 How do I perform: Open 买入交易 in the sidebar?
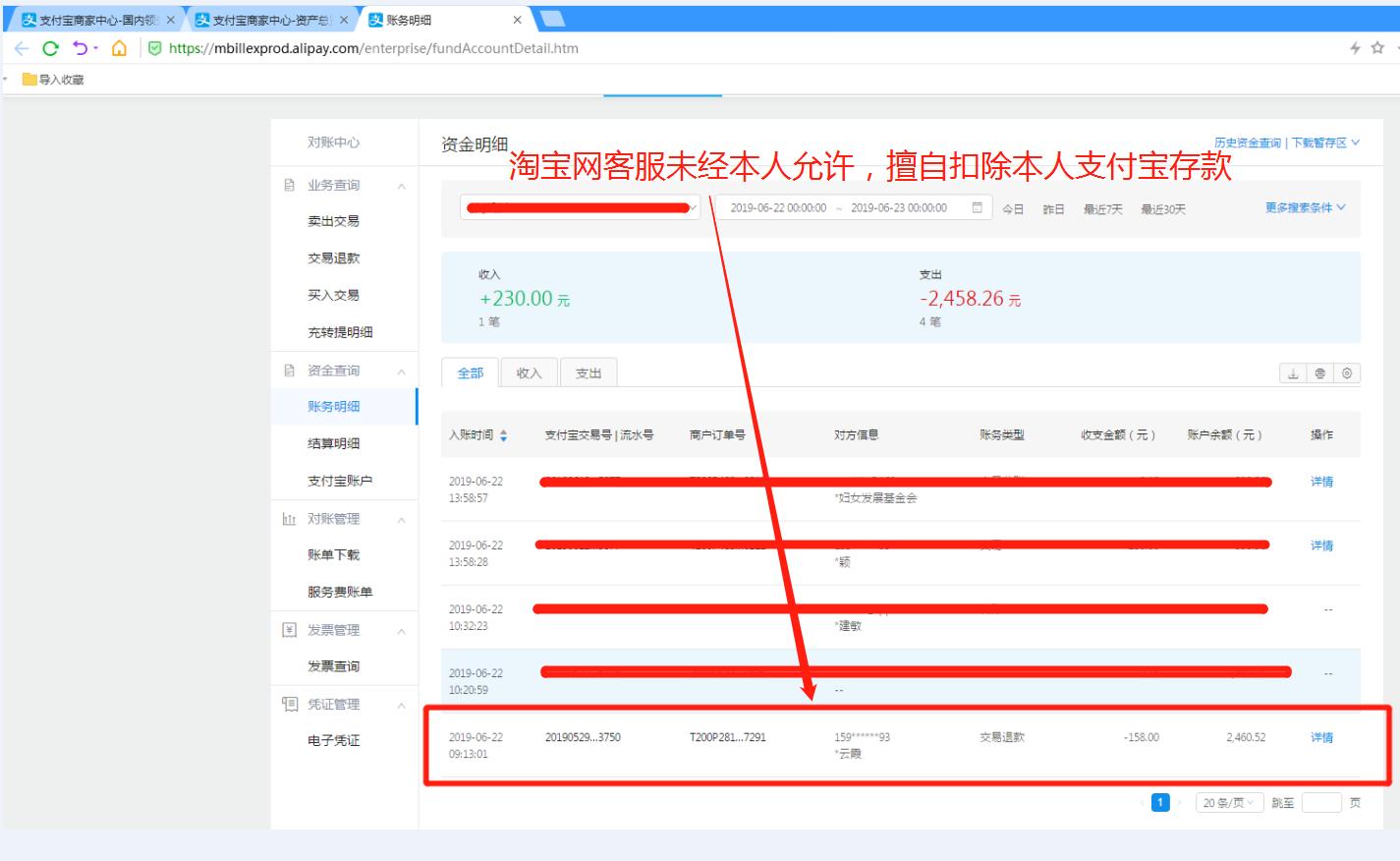click(x=333, y=295)
